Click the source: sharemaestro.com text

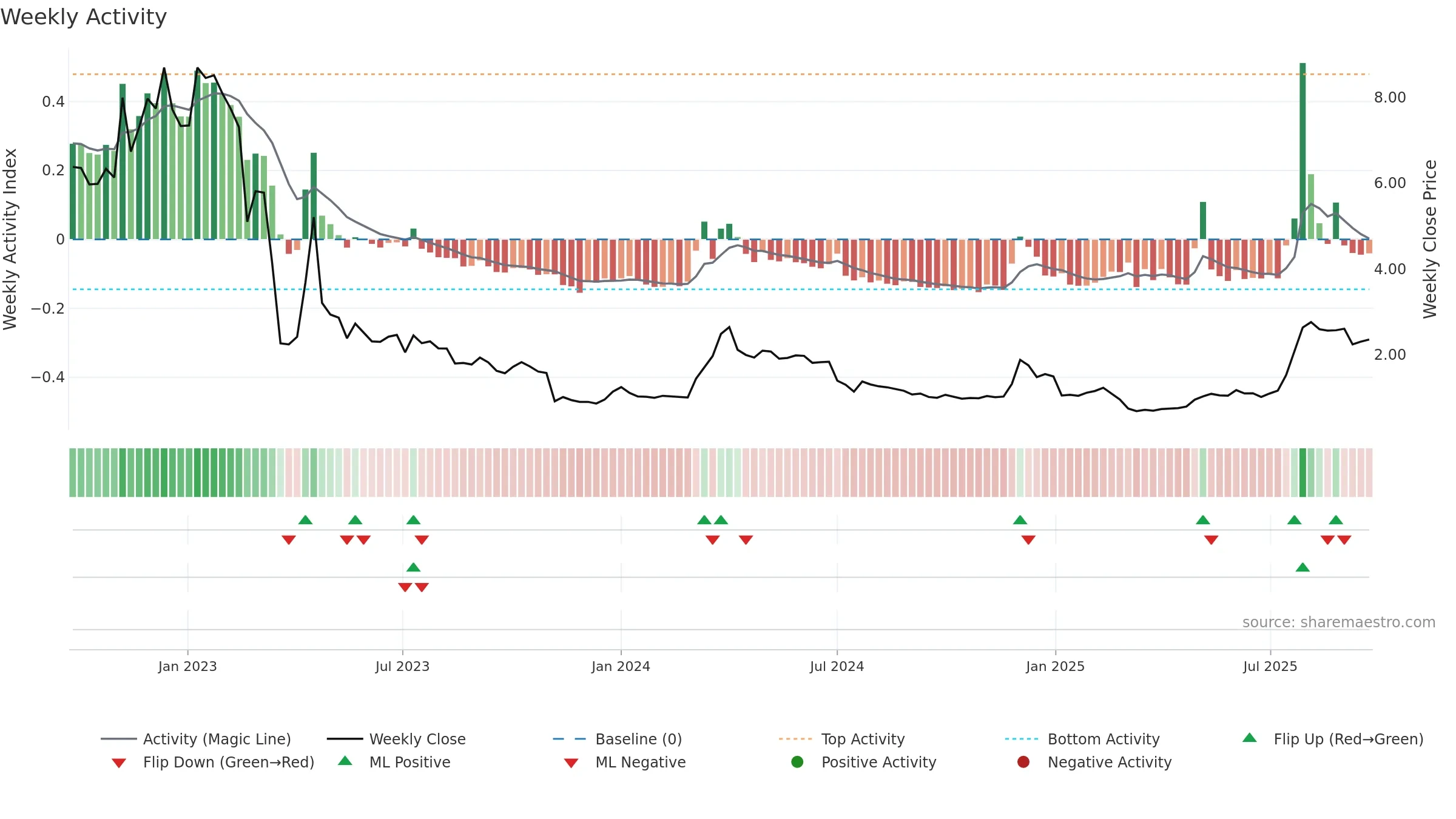pos(1339,622)
